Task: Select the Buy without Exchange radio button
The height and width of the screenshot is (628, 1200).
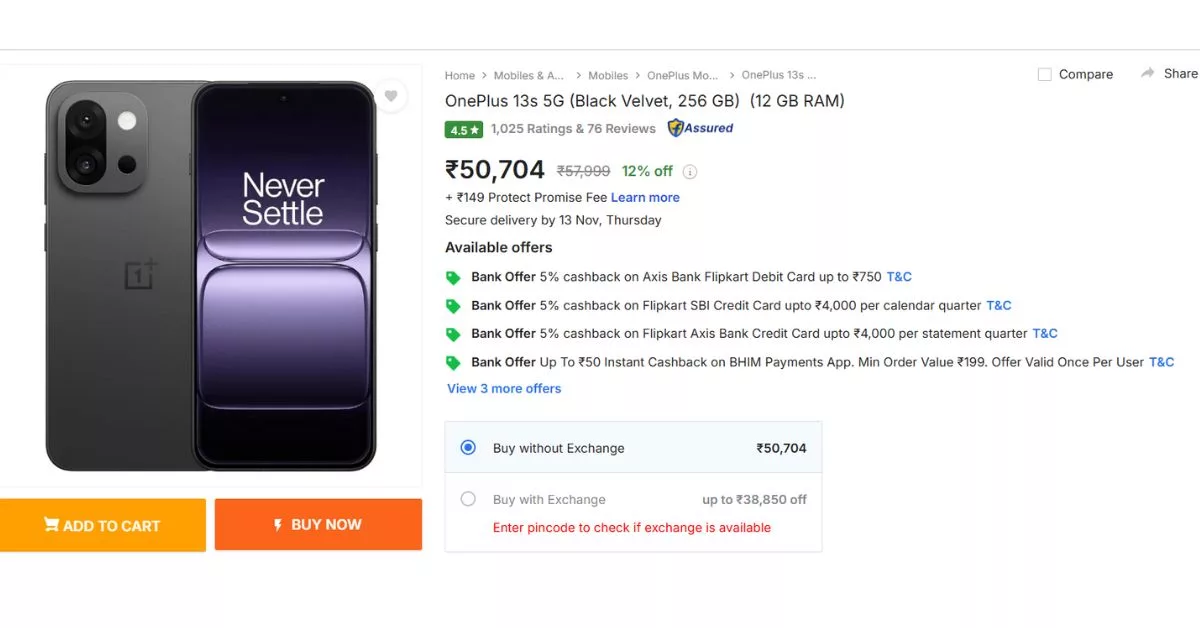Action: [x=467, y=447]
